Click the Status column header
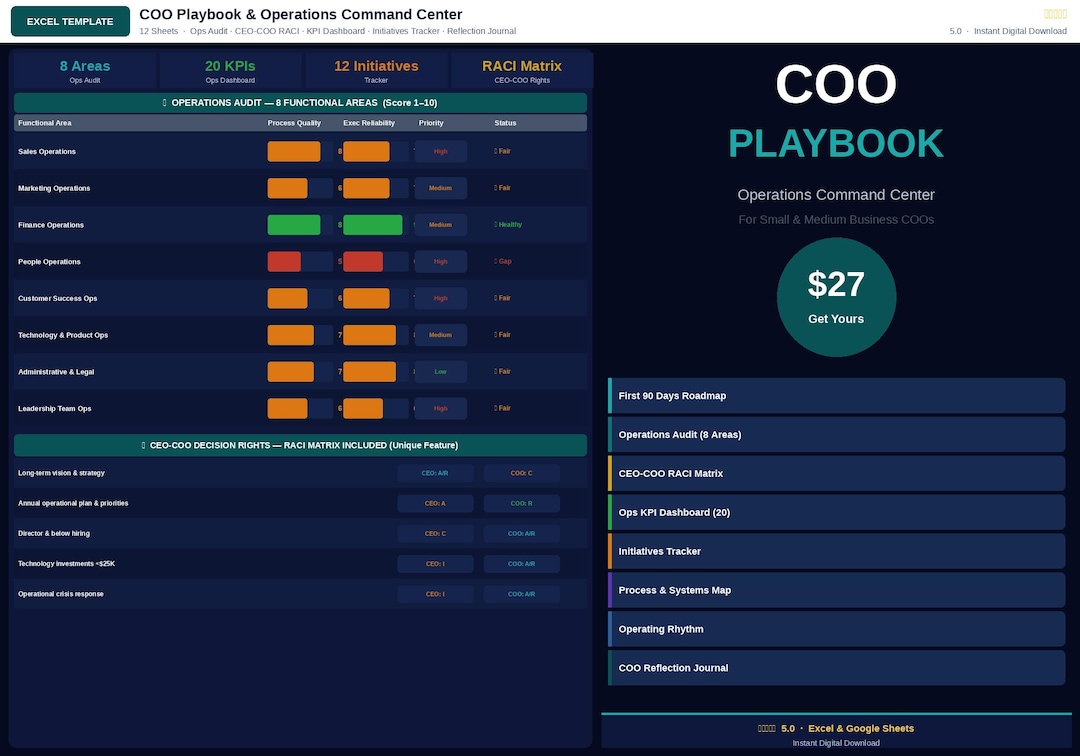The width and height of the screenshot is (1080, 756). pyautogui.click(x=505, y=123)
